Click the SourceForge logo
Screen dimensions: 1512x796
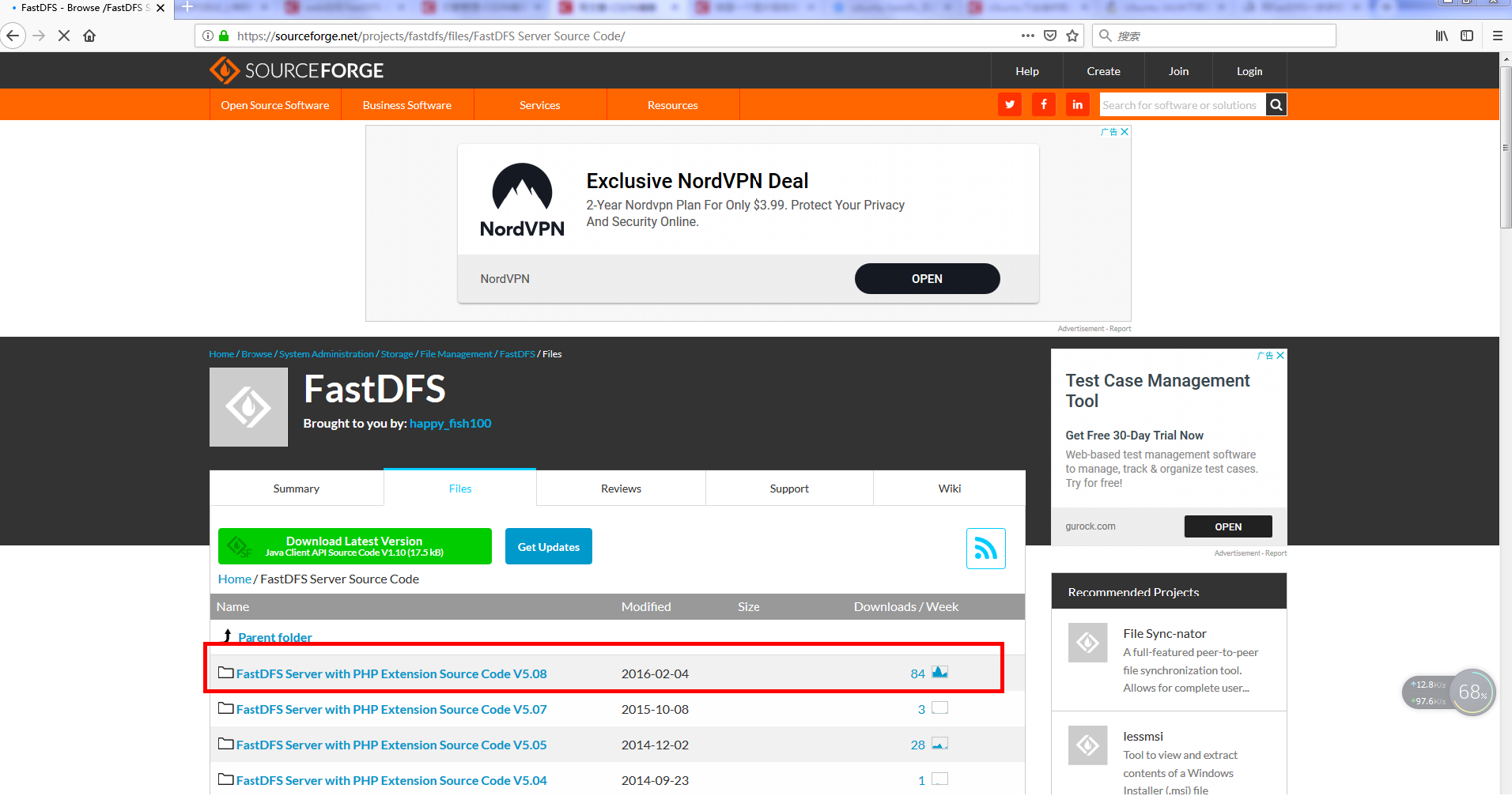coord(296,70)
